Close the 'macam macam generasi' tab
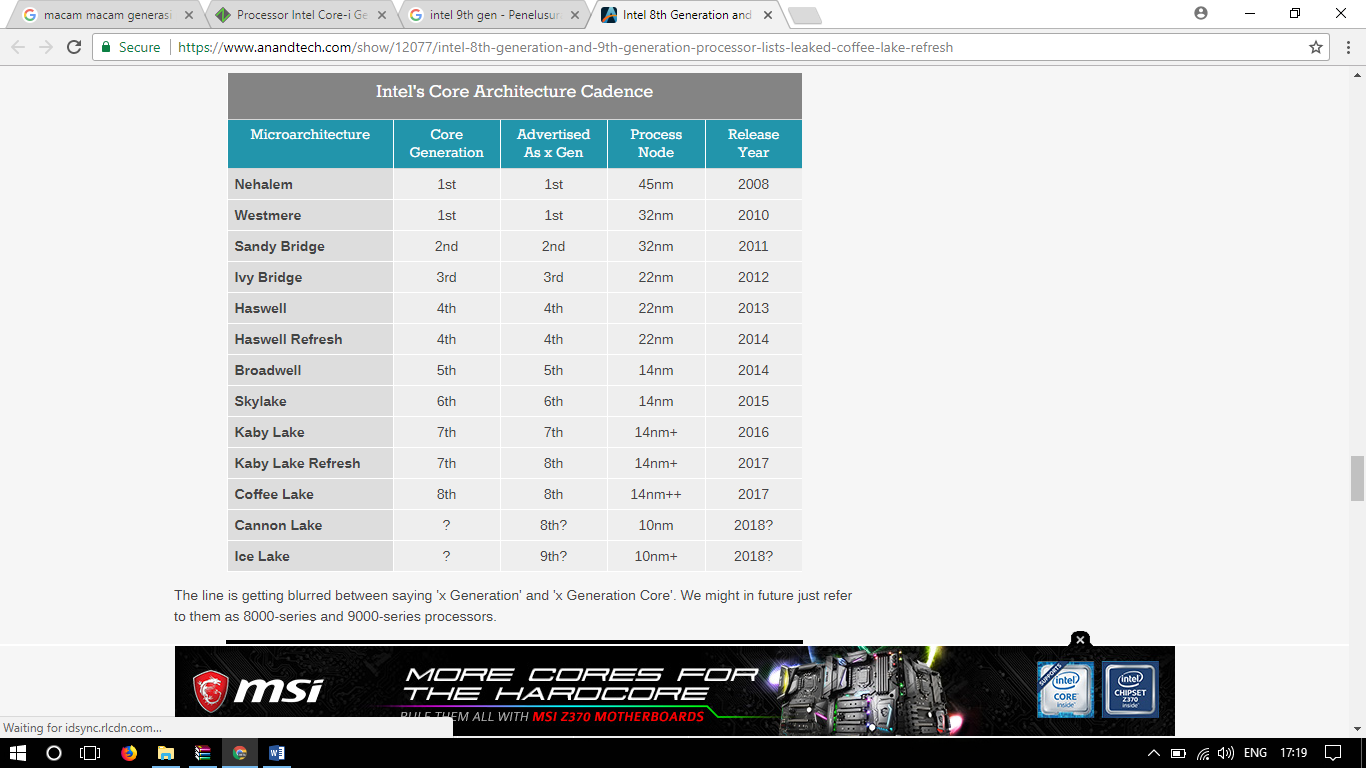Image resolution: width=1366 pixels, height=768 pixels. [x=189, y=15]
